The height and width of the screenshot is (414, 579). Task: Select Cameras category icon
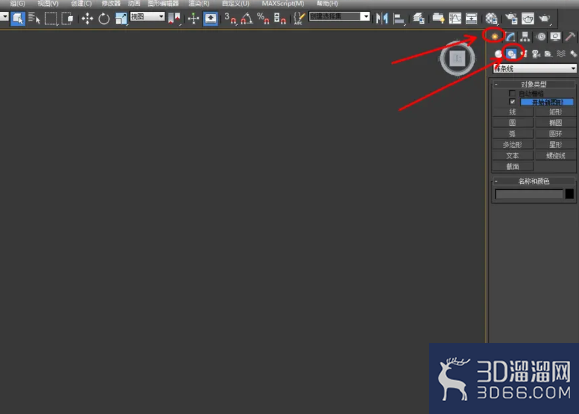pyautogui.click(x=536, y=54)
